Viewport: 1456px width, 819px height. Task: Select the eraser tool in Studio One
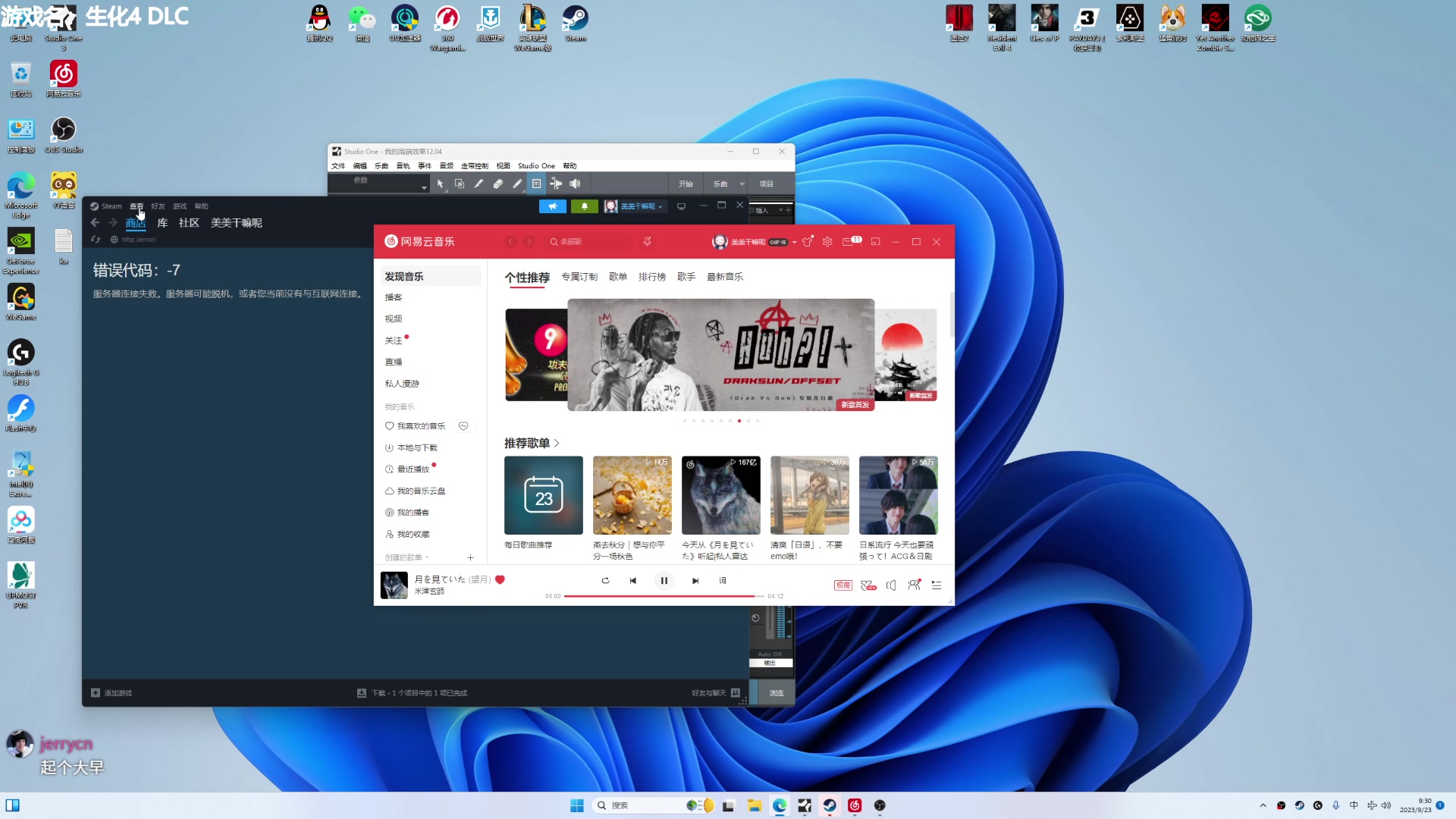(498, 184)
